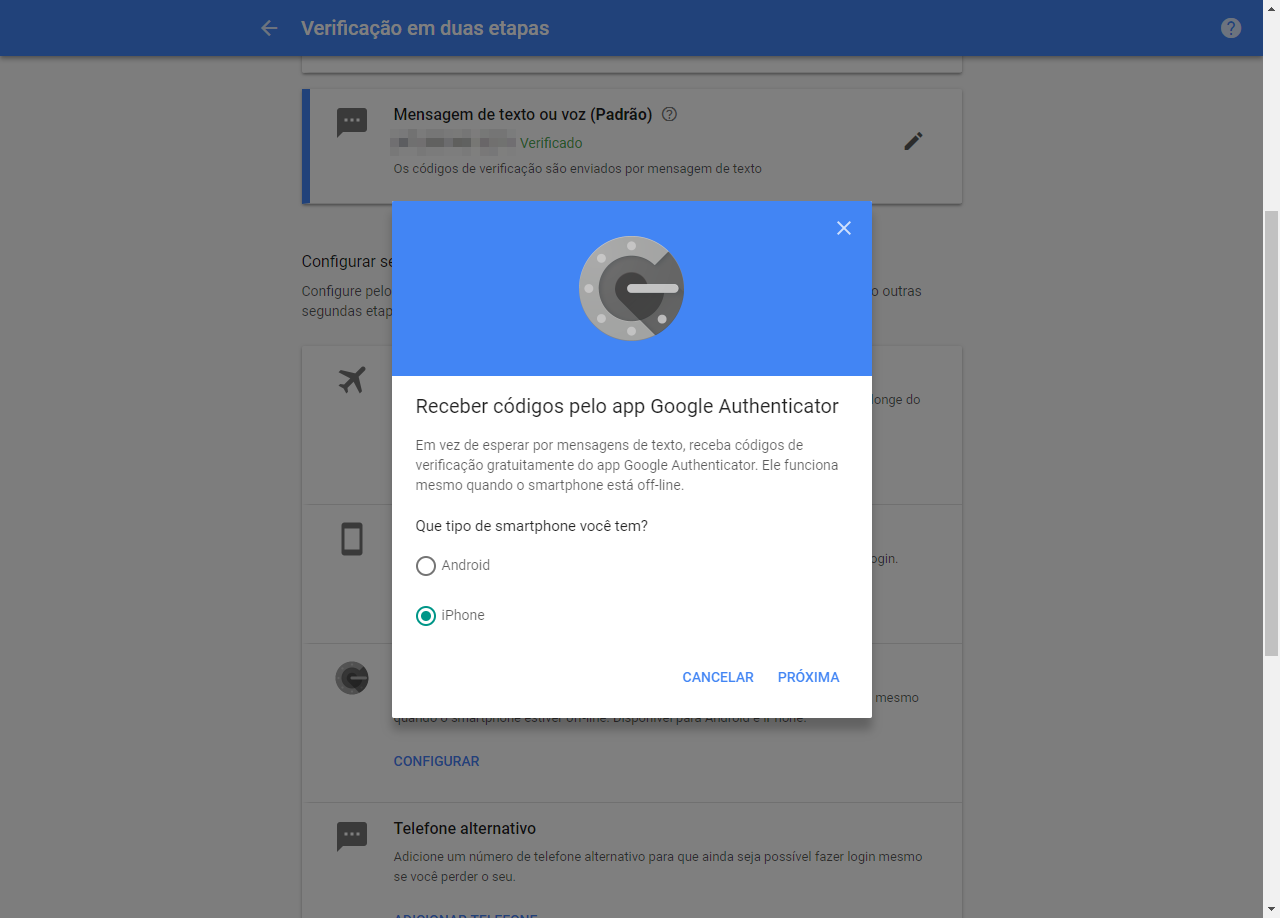1280x918 pixels.
Task: Select the iPhone radio button
Action: tap(426, 616)
